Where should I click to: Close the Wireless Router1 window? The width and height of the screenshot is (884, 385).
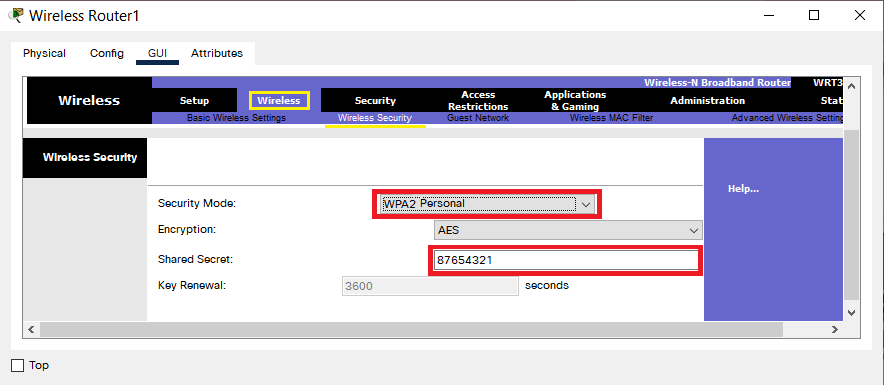tap(860, 15)
